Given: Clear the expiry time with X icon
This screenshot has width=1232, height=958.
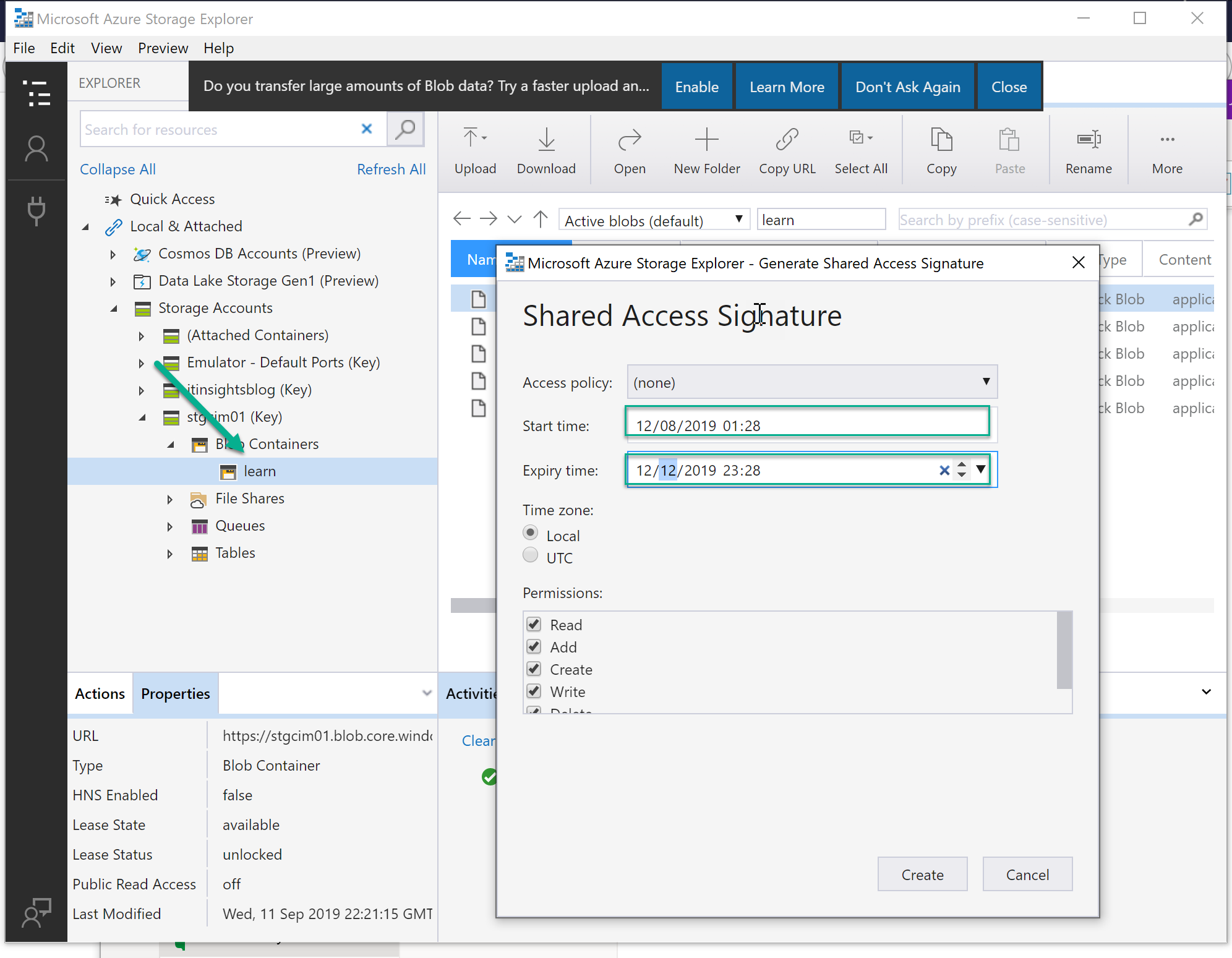Looking at the screenshot, I should (x=944, y=470).
